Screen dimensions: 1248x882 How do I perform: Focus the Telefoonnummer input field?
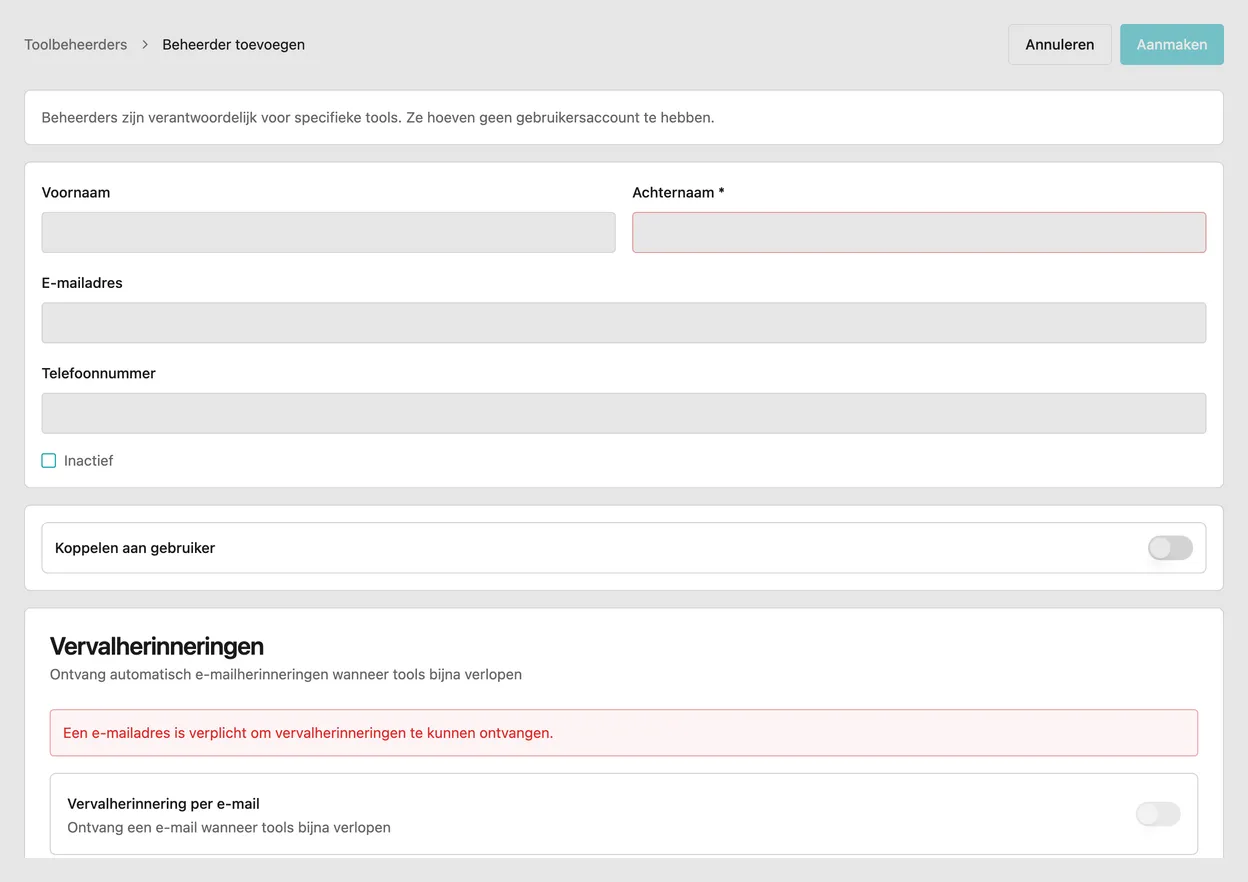coord(624,413)
